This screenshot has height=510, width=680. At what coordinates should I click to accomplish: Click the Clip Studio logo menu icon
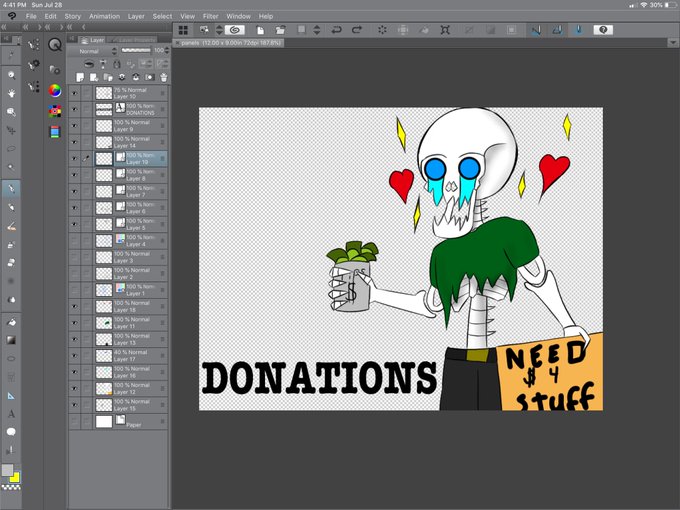tap(12, 16)
